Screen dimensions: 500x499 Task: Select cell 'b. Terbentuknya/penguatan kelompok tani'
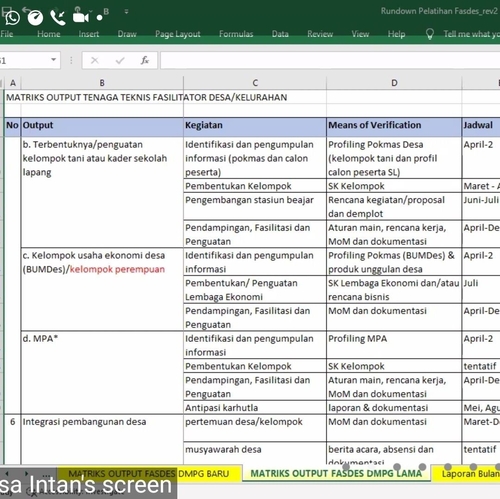click(x=102, y=192)
